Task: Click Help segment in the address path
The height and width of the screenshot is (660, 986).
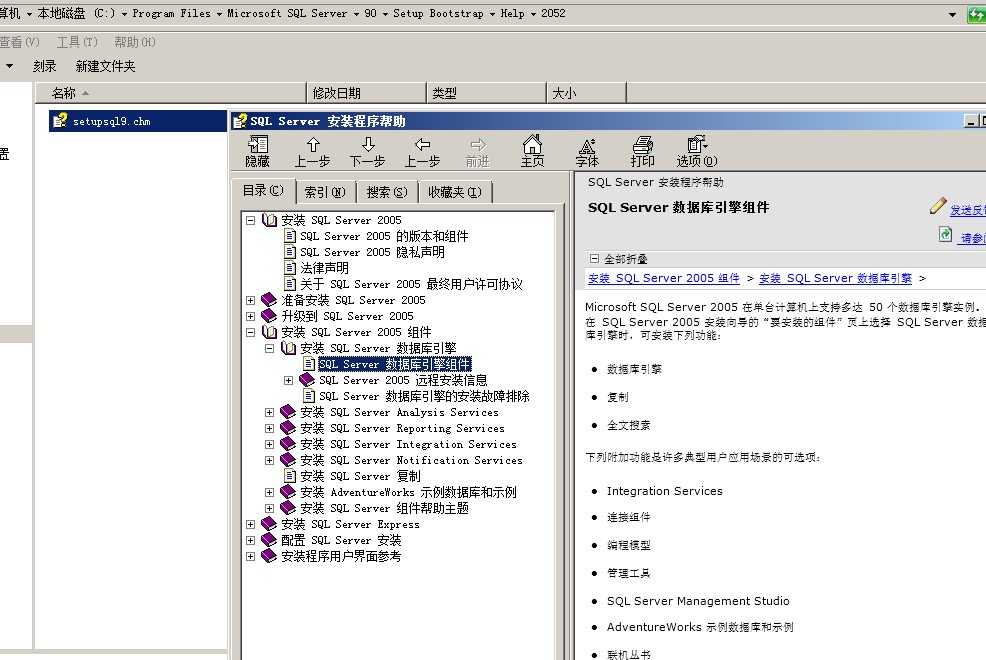Action: point(512,13)
